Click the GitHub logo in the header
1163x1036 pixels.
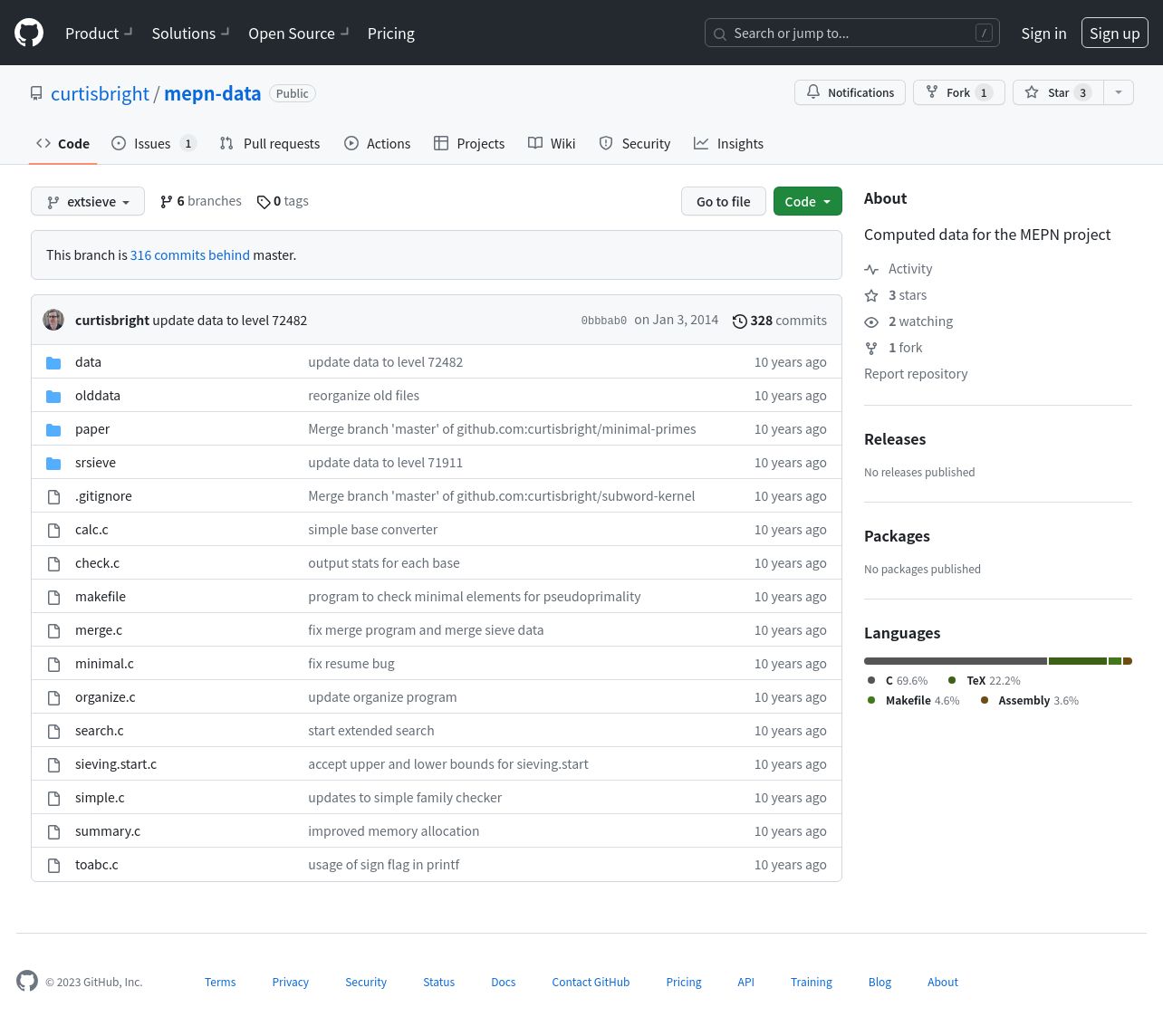coord(29,33)
